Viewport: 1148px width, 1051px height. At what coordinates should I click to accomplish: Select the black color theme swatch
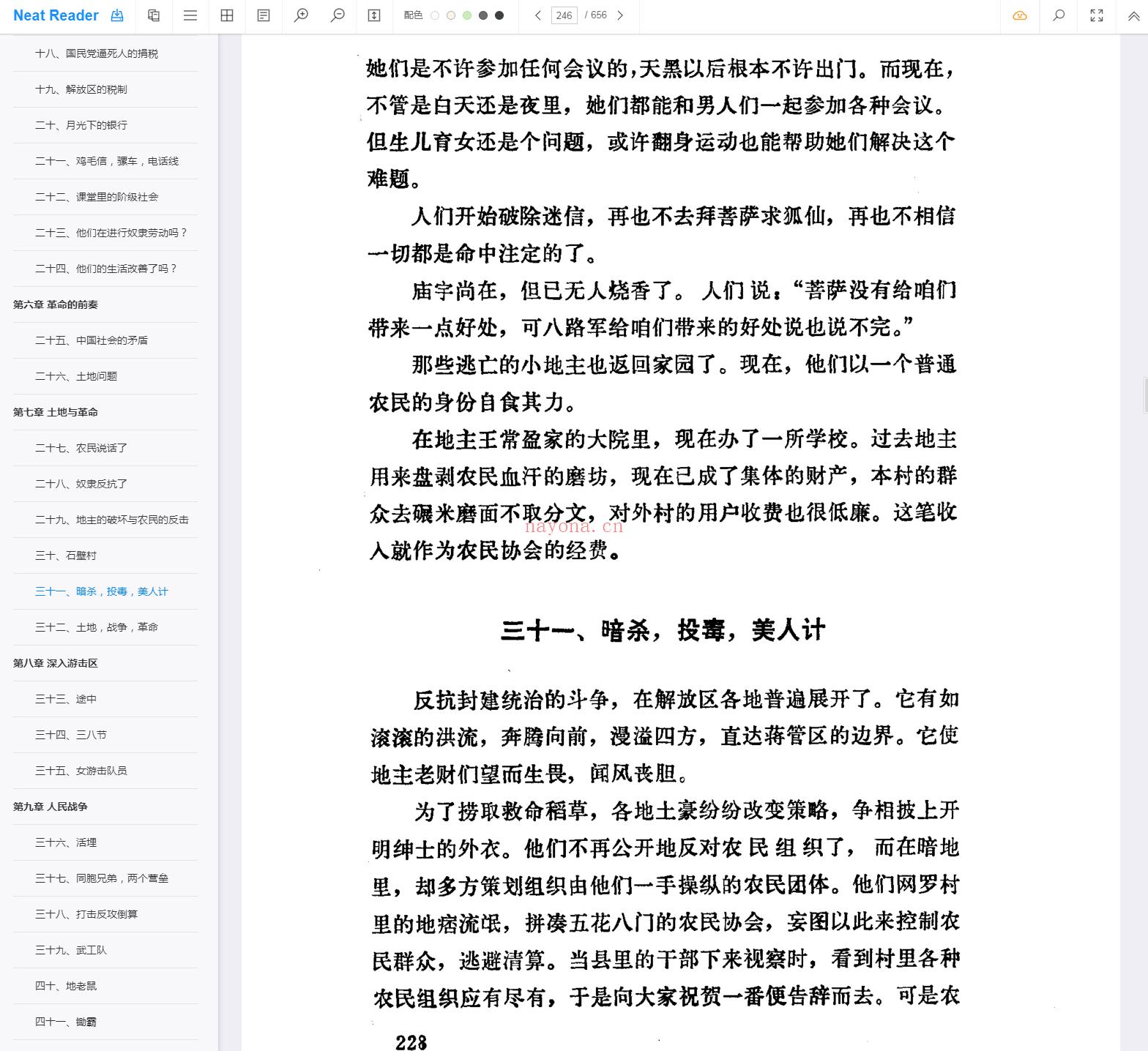pos(499,15)
